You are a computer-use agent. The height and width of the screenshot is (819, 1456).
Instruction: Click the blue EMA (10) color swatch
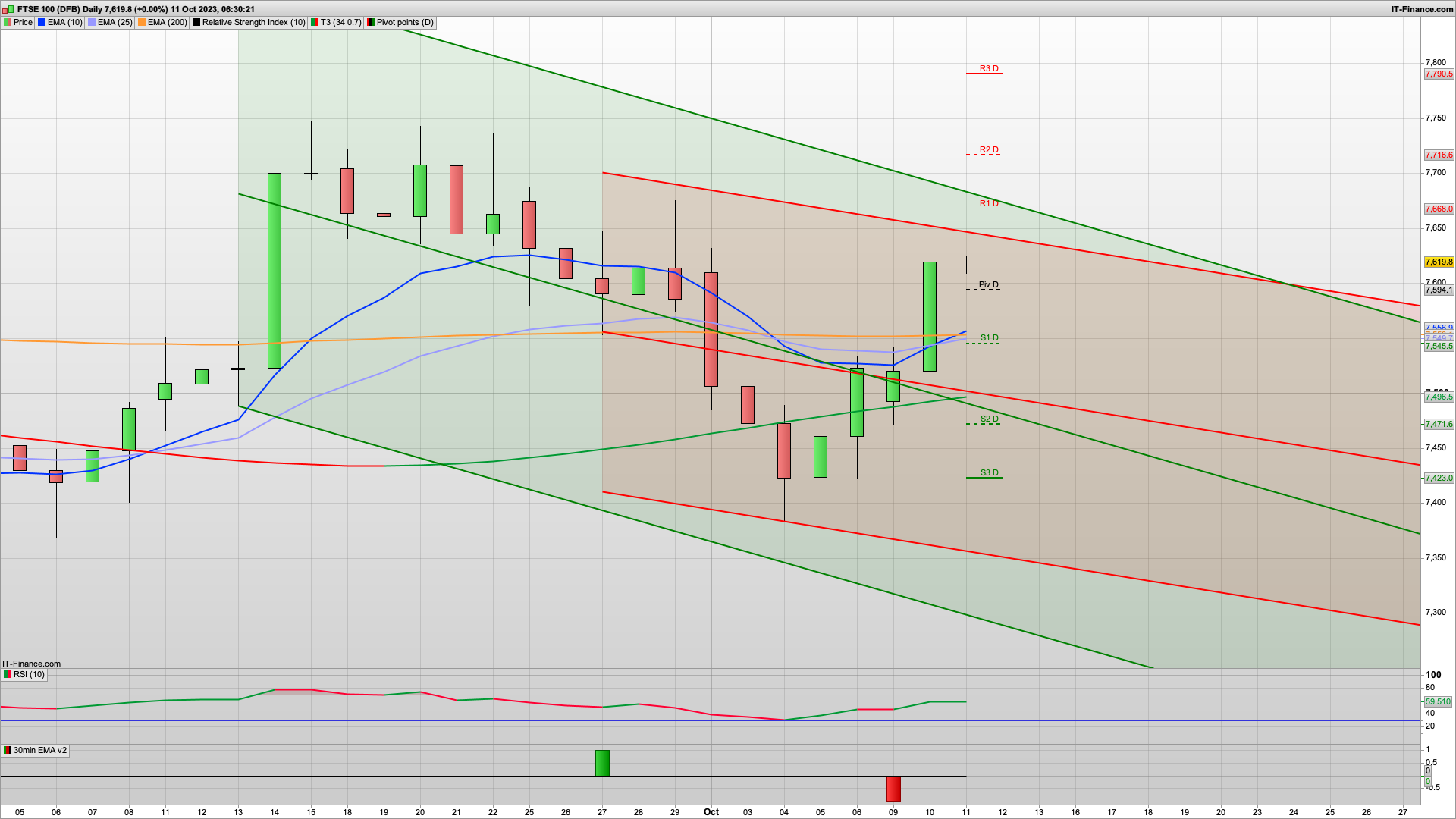(42, 23)
